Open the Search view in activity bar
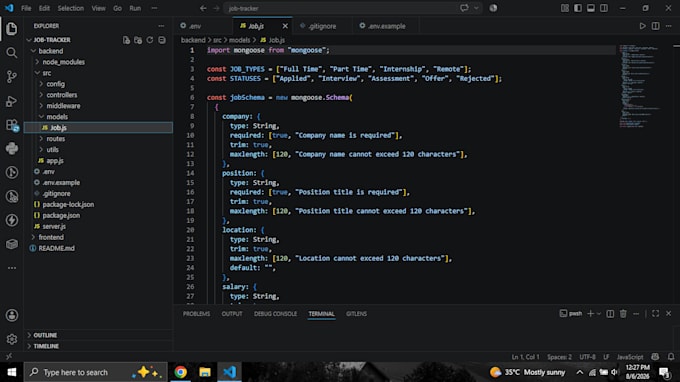The height and width of the screenshot is (382, 680). click(12, 53)
